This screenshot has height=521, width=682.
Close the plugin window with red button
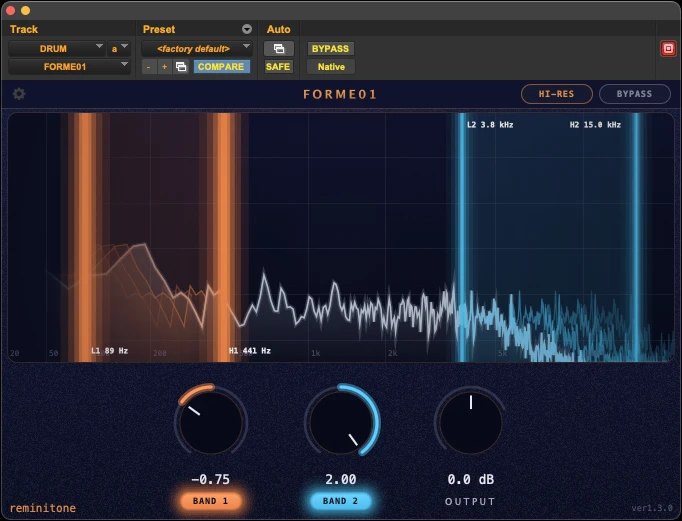point(11,10)
